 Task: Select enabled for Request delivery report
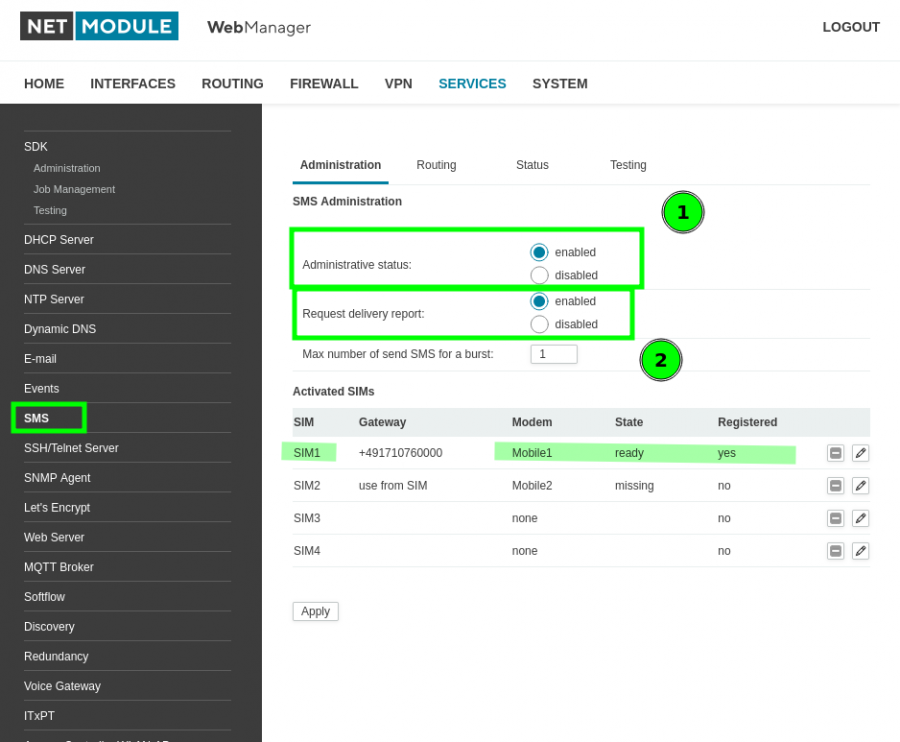coord(540,301)
